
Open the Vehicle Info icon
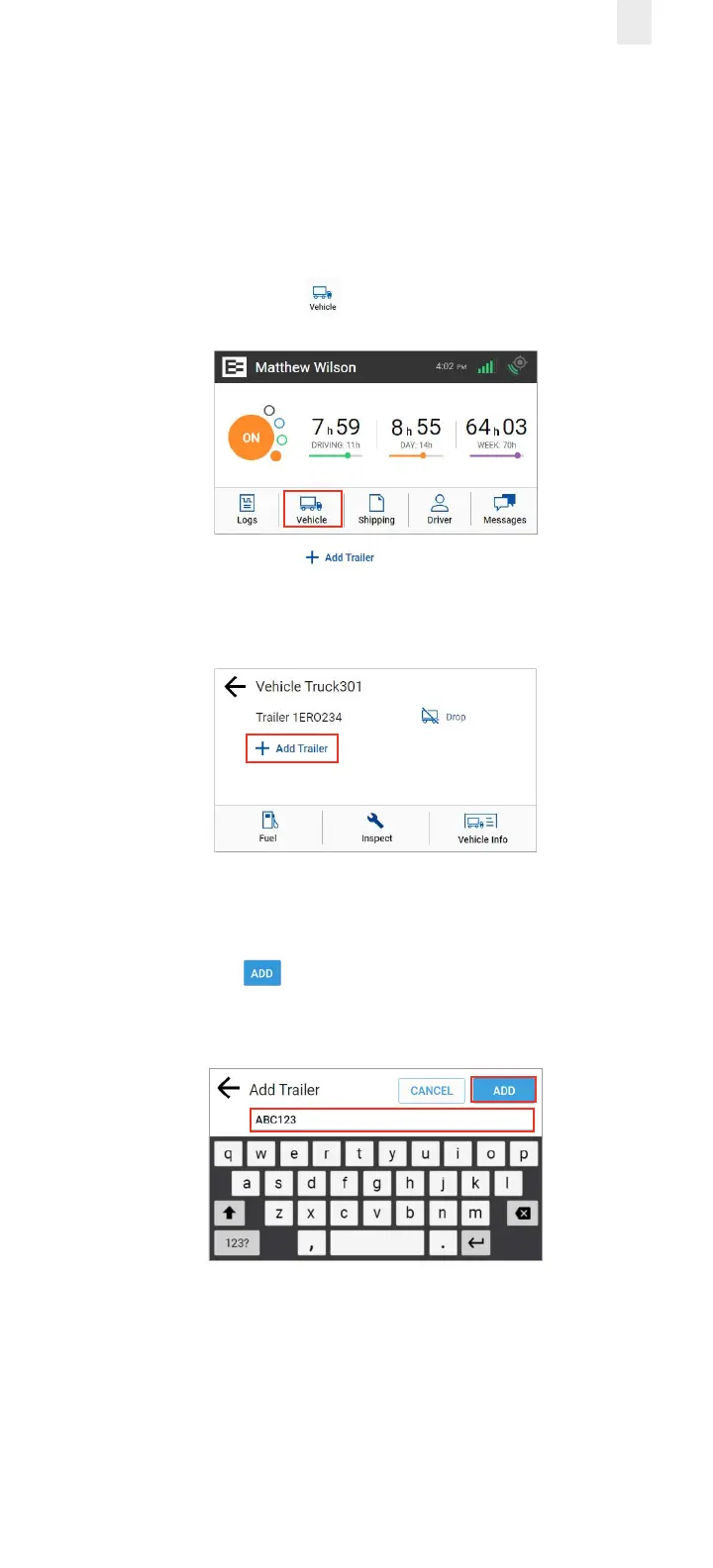click(x=482, y=829)
